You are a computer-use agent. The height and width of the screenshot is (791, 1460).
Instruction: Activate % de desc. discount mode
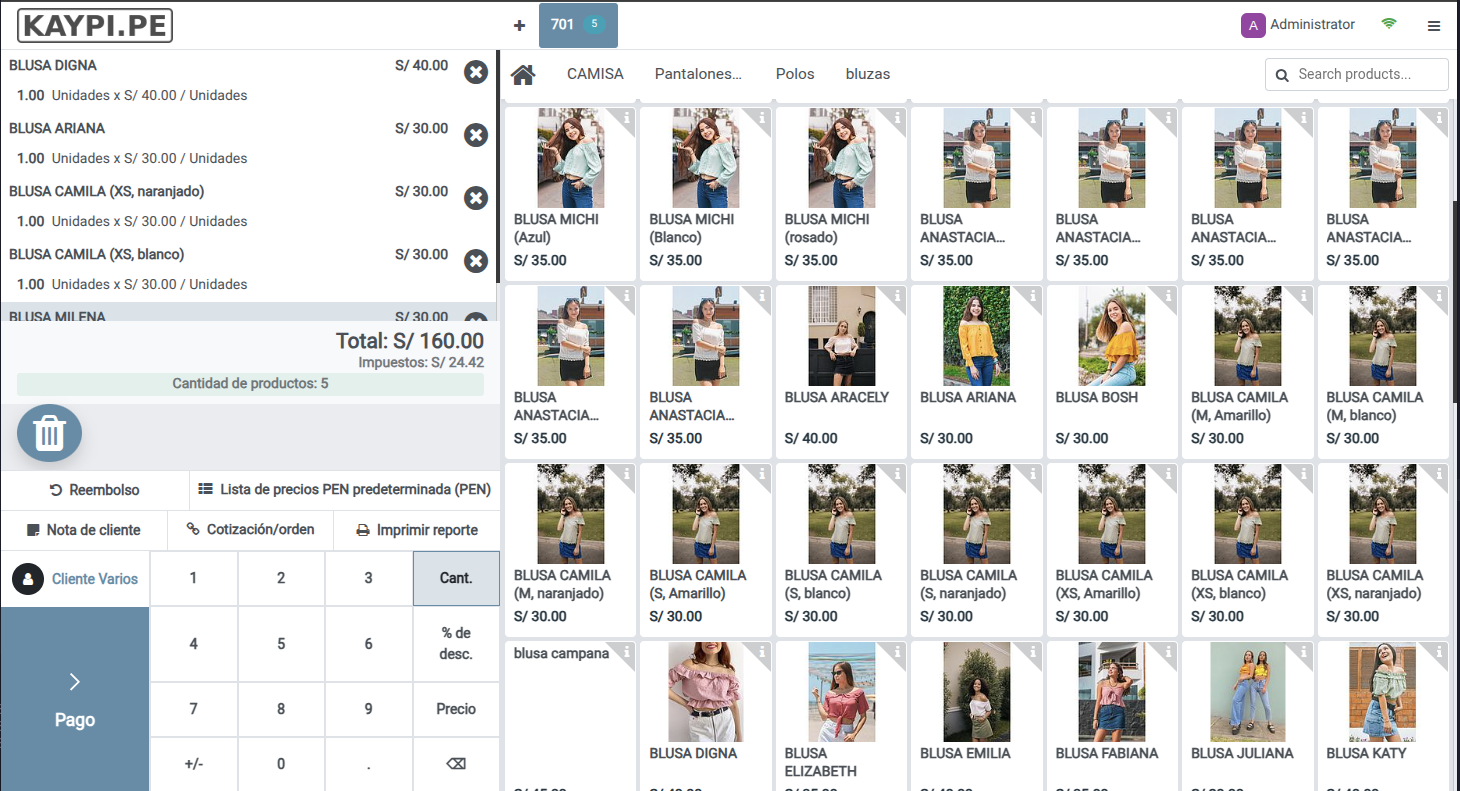[x=456, y=644]
